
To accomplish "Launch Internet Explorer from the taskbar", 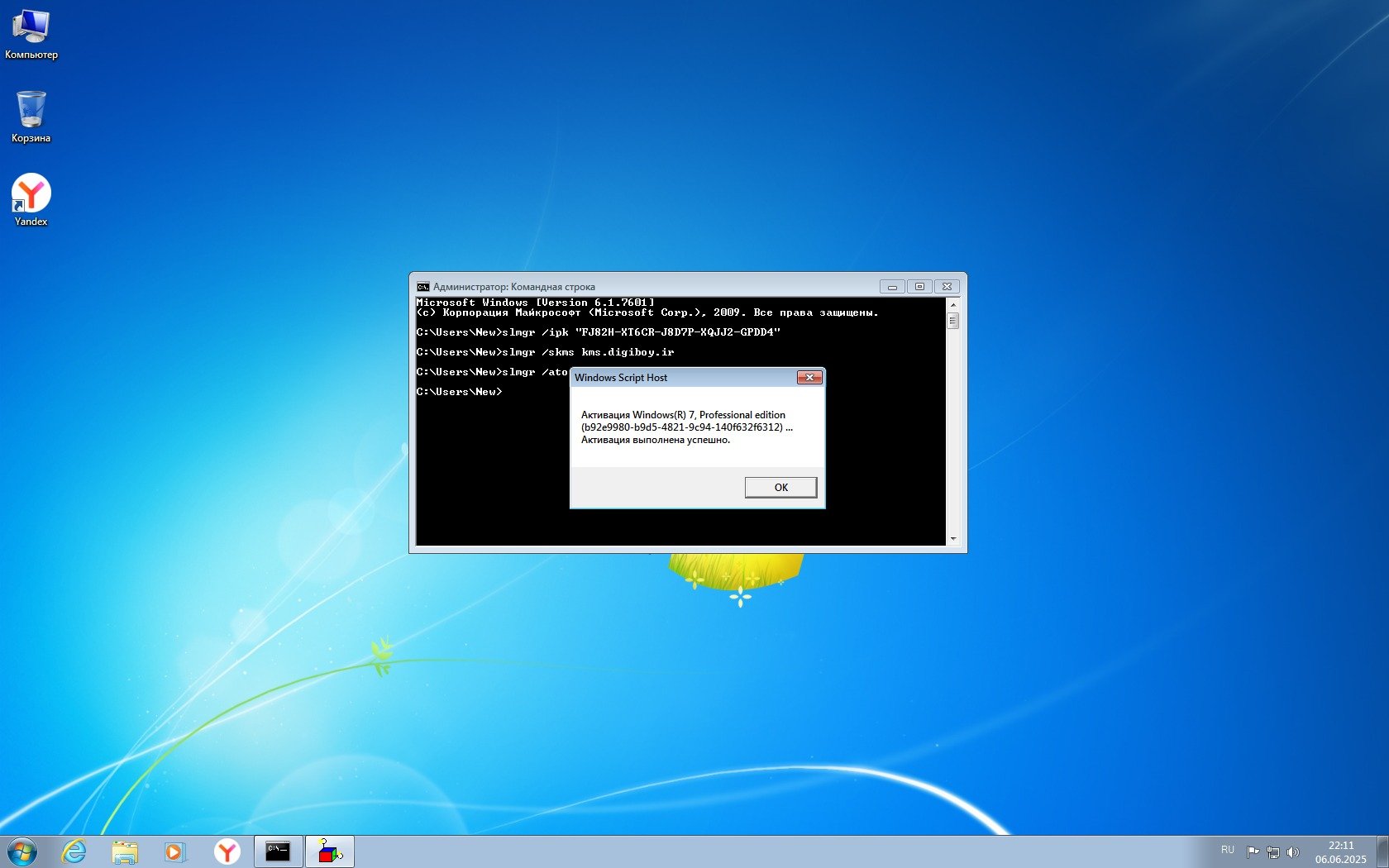I will [74, 851].
